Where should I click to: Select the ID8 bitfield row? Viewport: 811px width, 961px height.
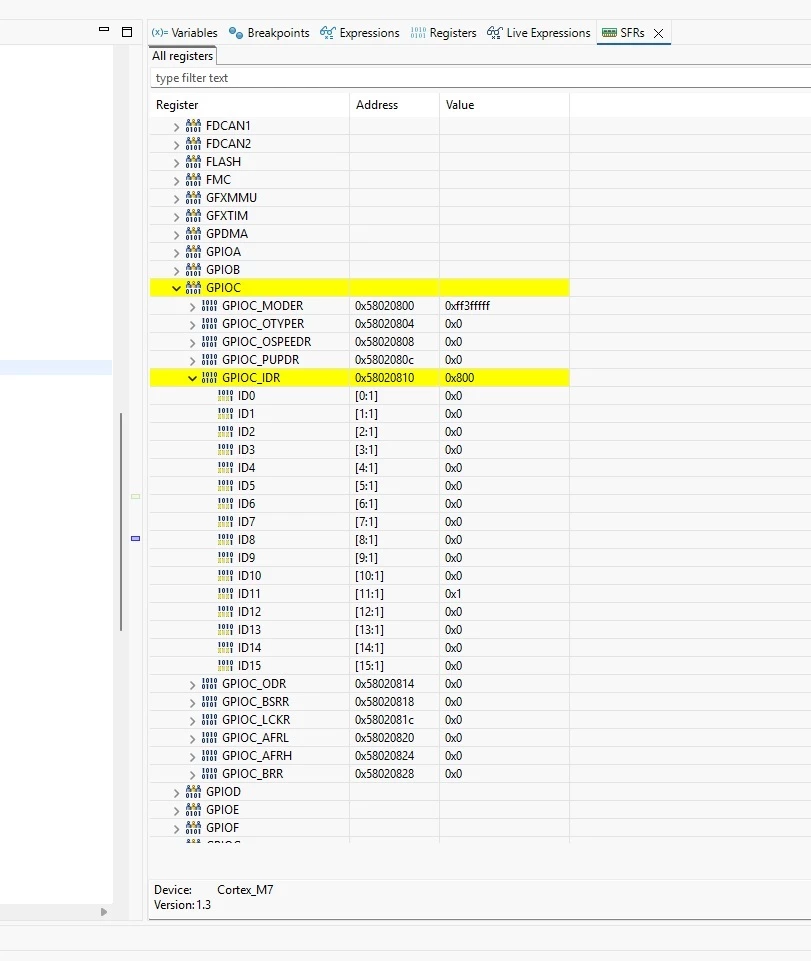pyautogui.click(x=360, y=540)
